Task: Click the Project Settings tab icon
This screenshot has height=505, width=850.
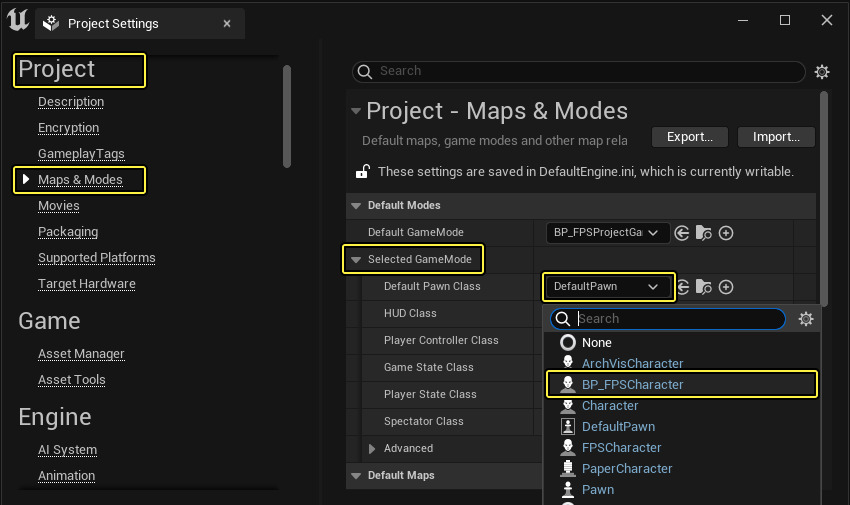Action: click(51, 23)
